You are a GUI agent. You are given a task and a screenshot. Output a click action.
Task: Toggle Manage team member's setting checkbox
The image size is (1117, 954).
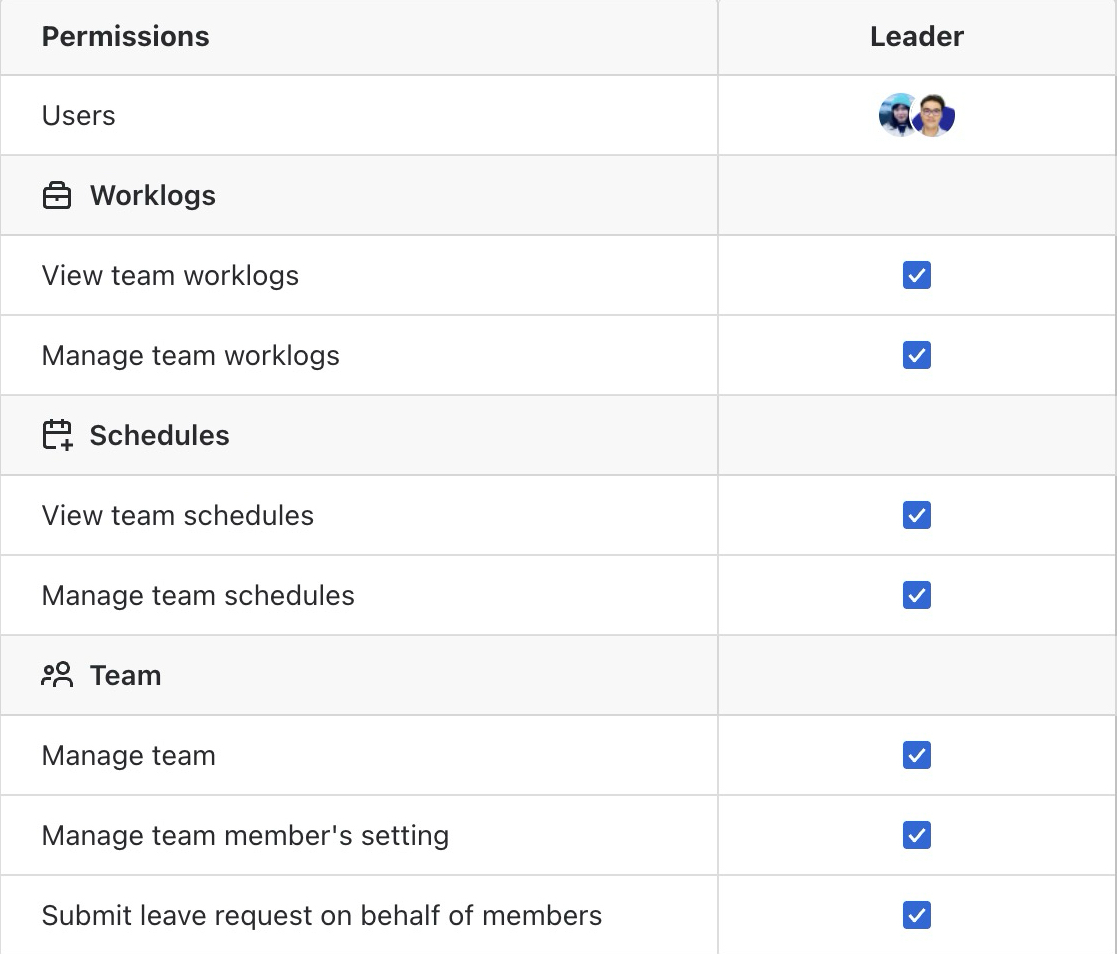pyautogui.click(x=917, y=835)
